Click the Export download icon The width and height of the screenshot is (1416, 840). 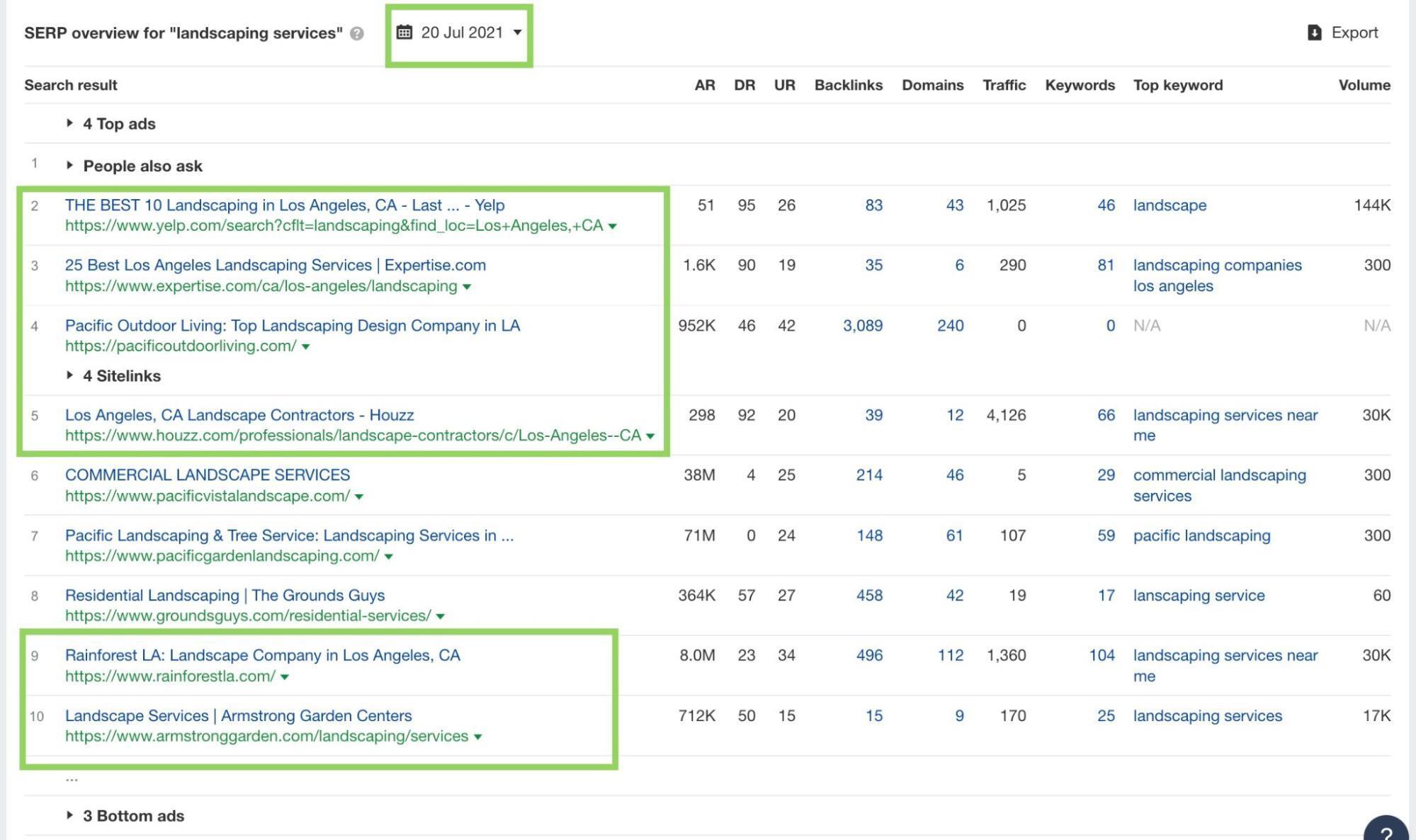1314,33
